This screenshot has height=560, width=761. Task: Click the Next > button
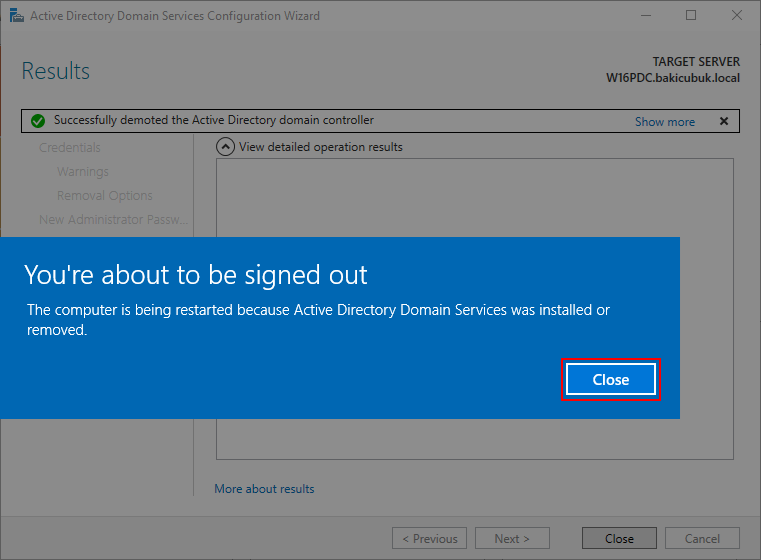(x=512, y=538)
